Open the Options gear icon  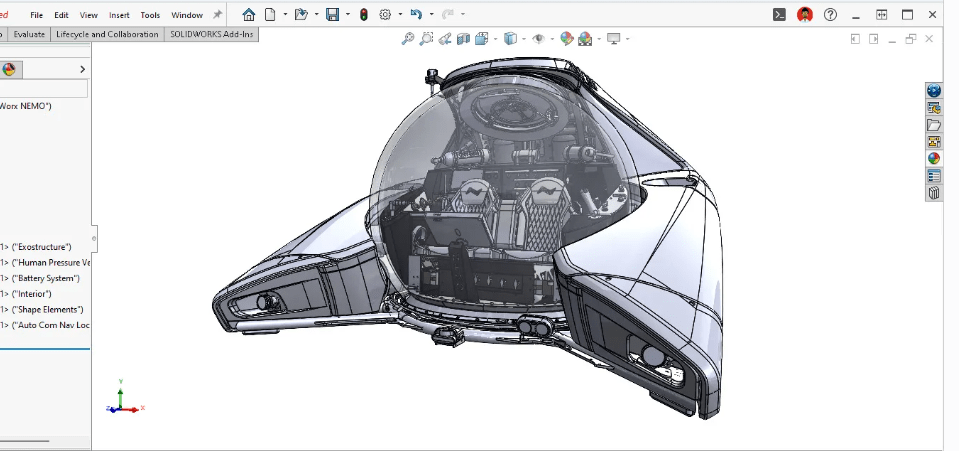coord(385,15)
